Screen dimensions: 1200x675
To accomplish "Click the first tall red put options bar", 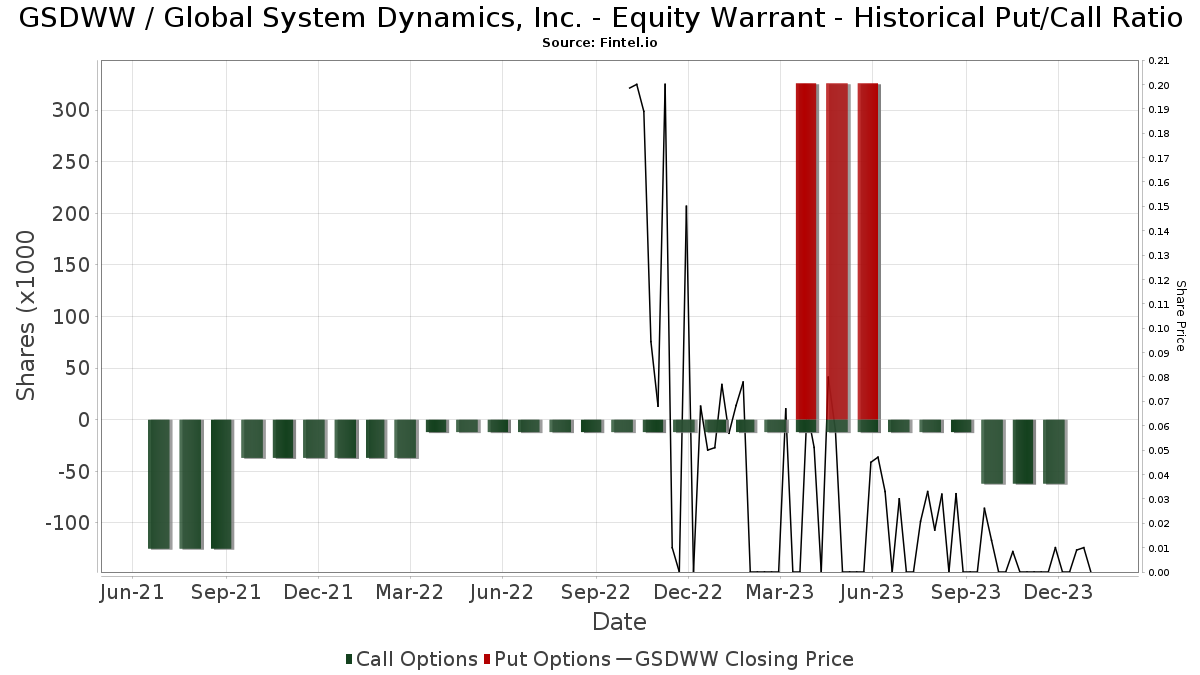I will [807, 252].
